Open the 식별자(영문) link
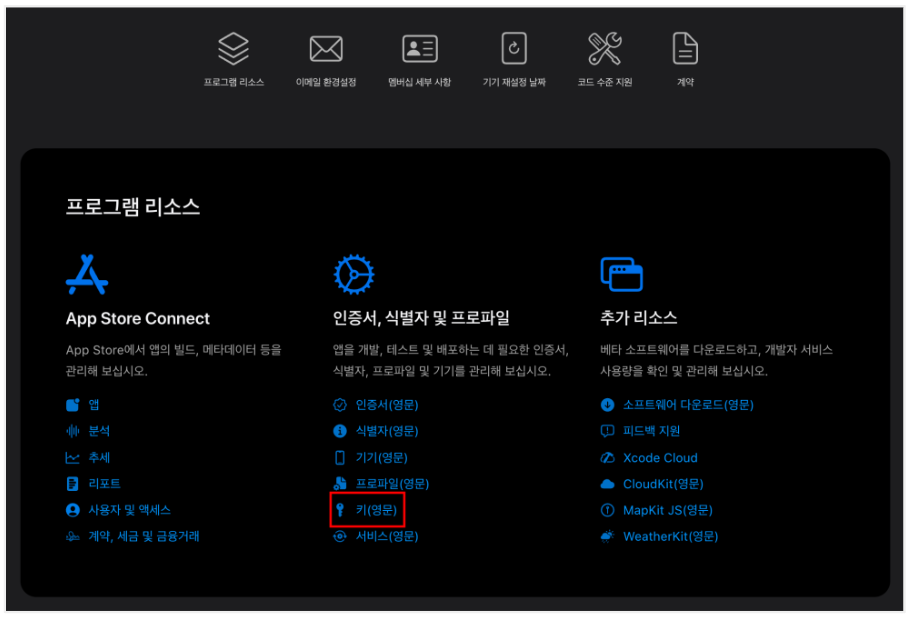Screen dimensions: 912x618 coord(387,431)
